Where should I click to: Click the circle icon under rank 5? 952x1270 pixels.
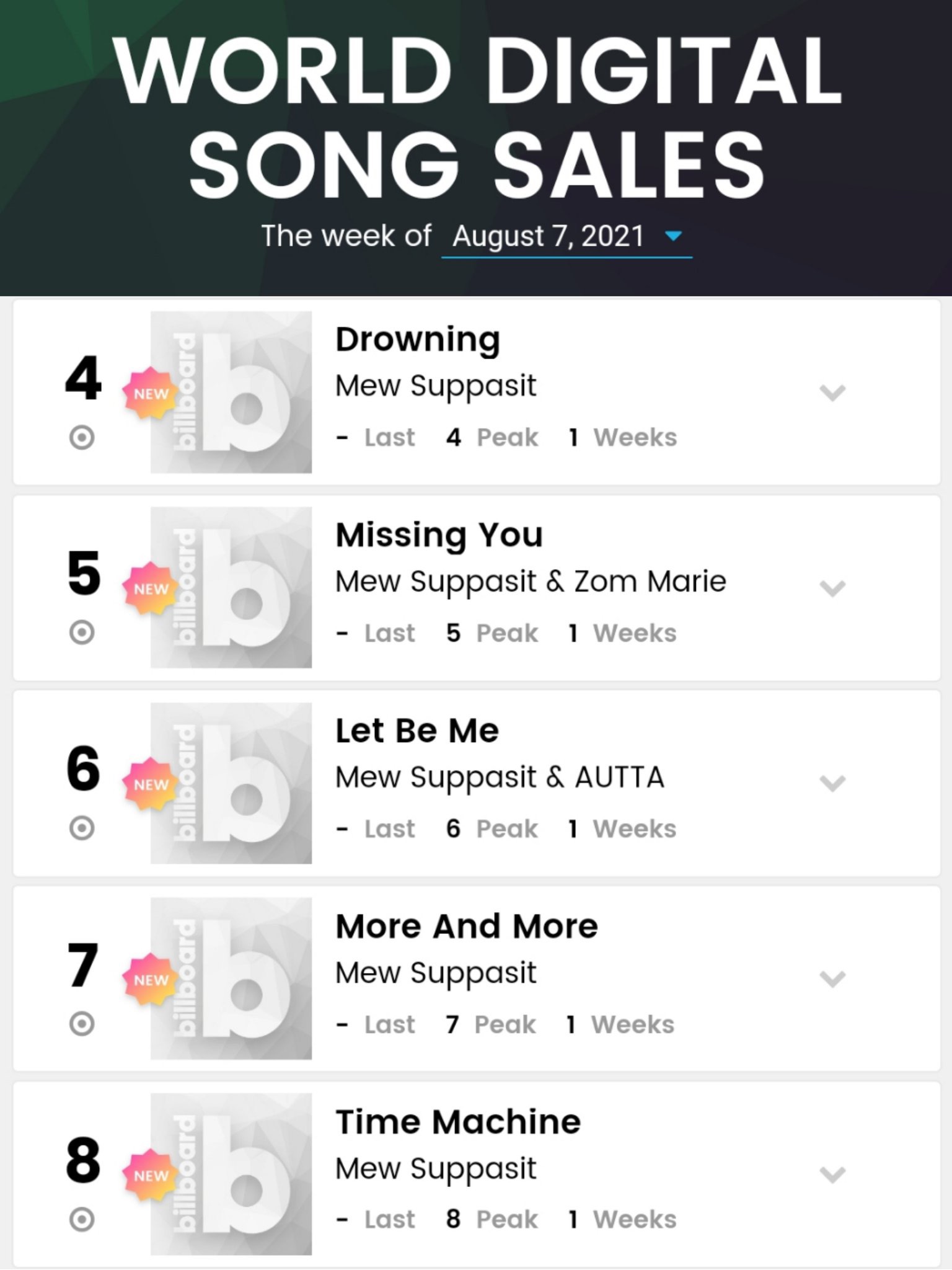coord(82,633)
